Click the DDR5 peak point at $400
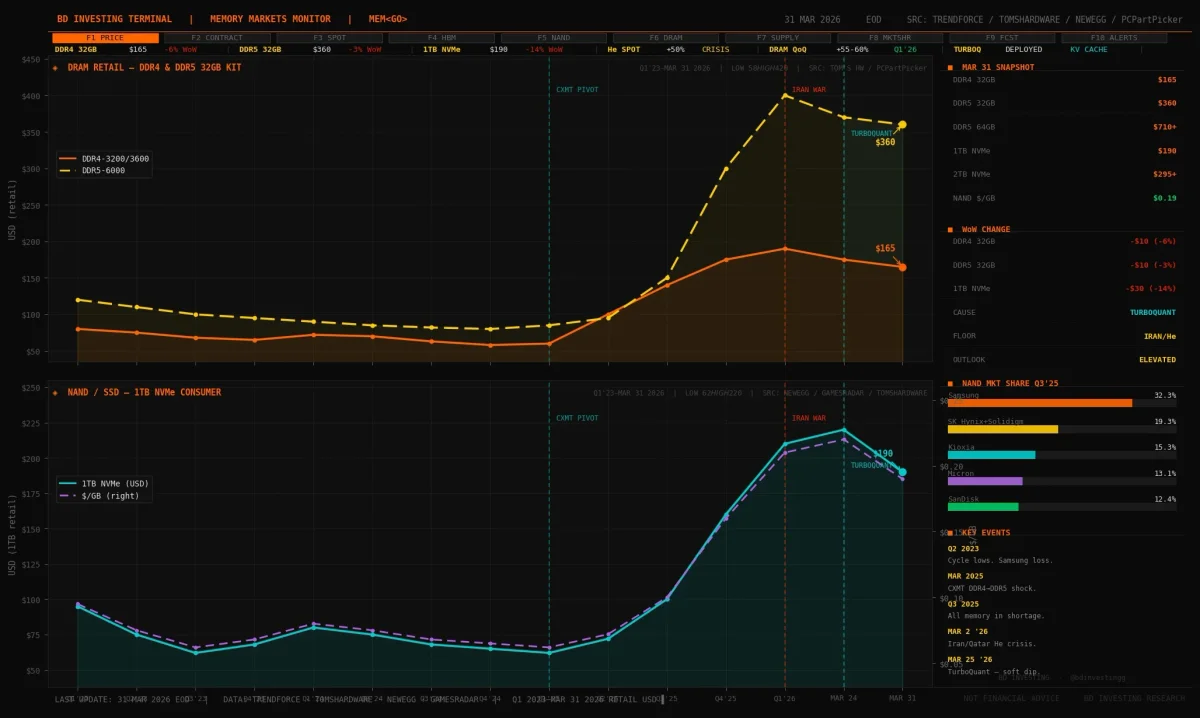This screenshot has height=718, width=1200. 785,96
